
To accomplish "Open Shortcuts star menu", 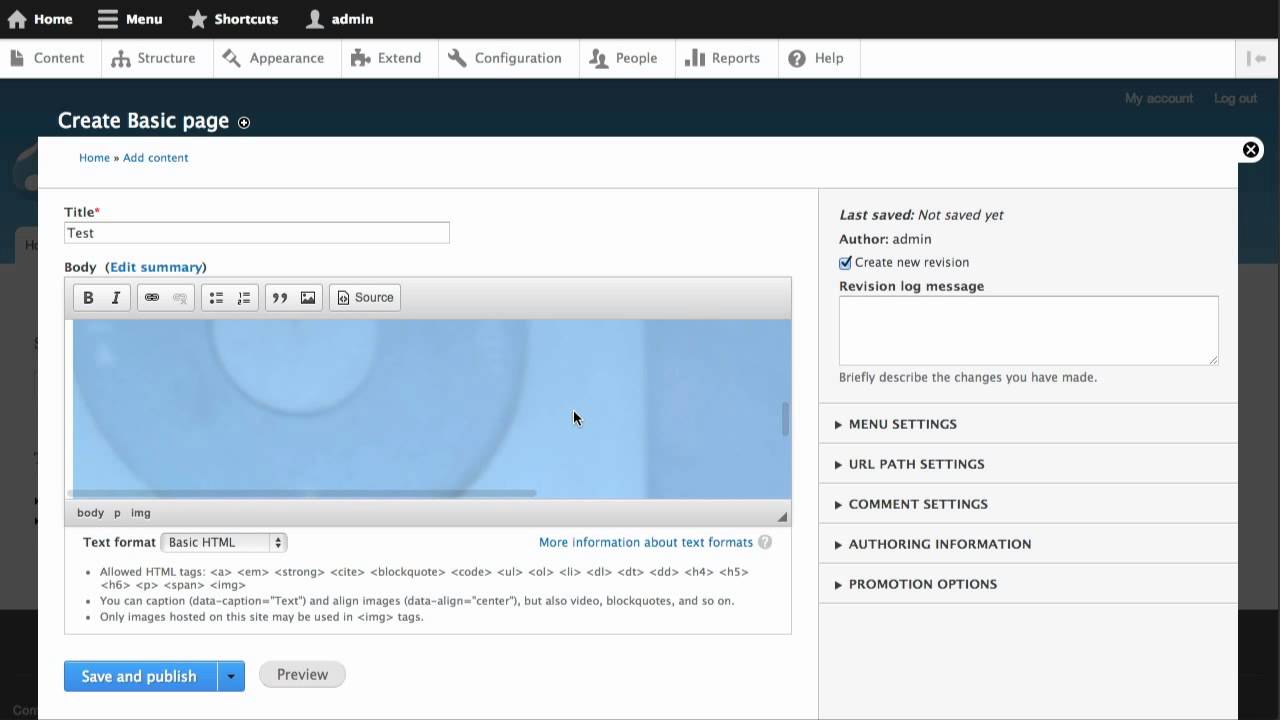I will tap(233, 19).
